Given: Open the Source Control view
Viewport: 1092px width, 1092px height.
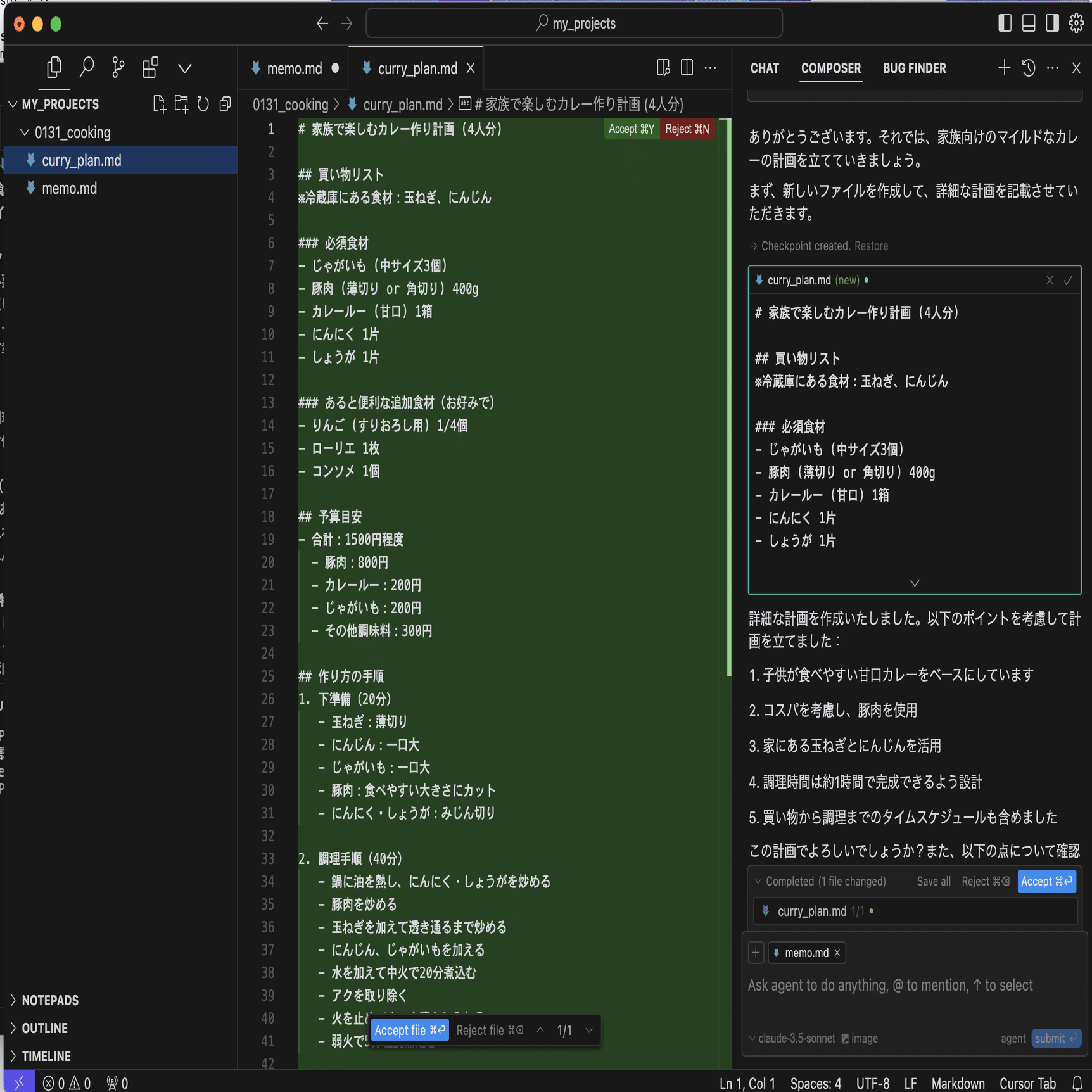Looking at the screenshot, I should pyautogui.click(x=118, y=67).
